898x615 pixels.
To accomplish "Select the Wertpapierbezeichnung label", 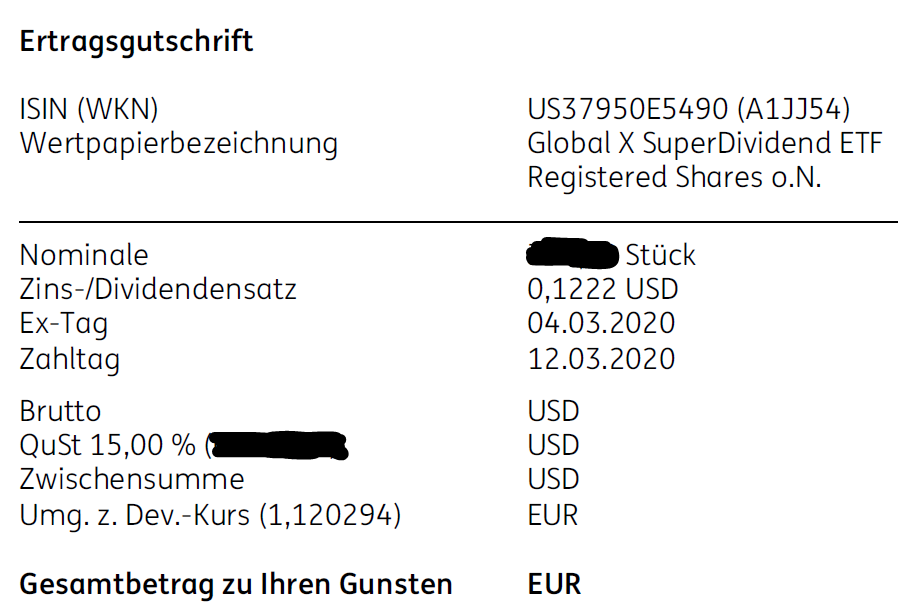I will tap(179, 144).
